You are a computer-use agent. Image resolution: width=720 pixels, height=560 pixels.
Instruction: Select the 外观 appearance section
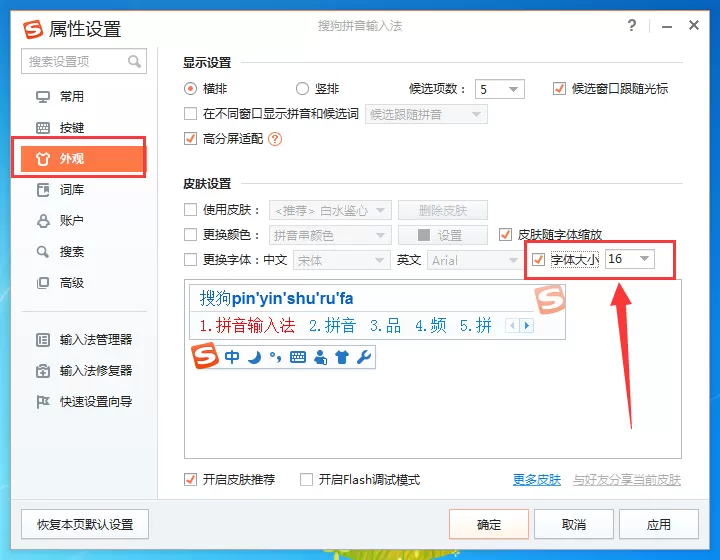coord(83,159)
